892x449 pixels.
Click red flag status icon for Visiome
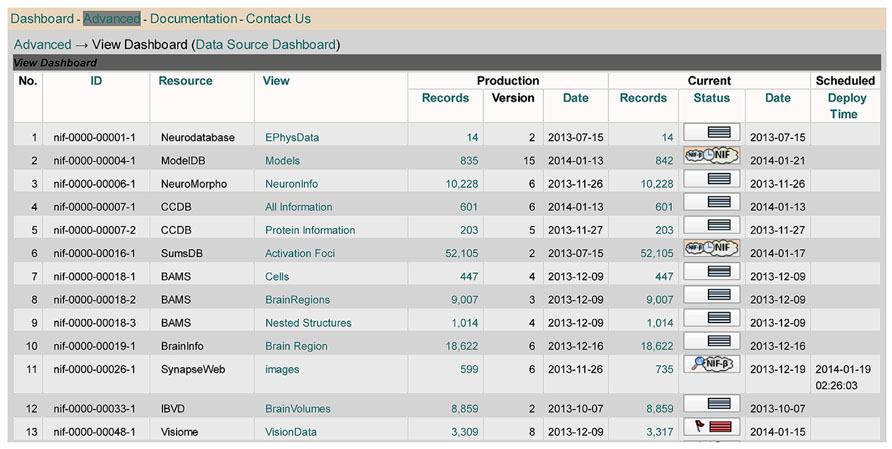pyautogui.click(x=711, y=427)
